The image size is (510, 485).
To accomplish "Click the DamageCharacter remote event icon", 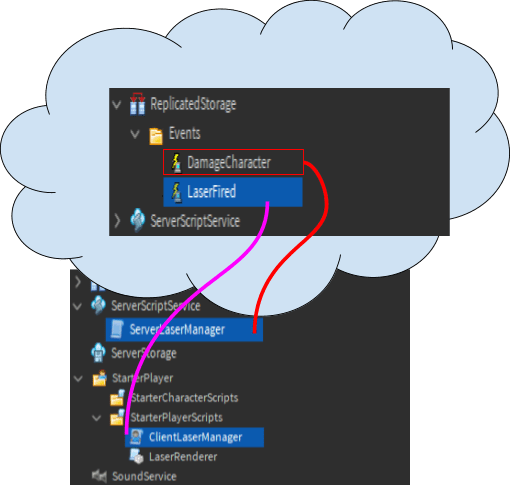I will click(176, 163).
